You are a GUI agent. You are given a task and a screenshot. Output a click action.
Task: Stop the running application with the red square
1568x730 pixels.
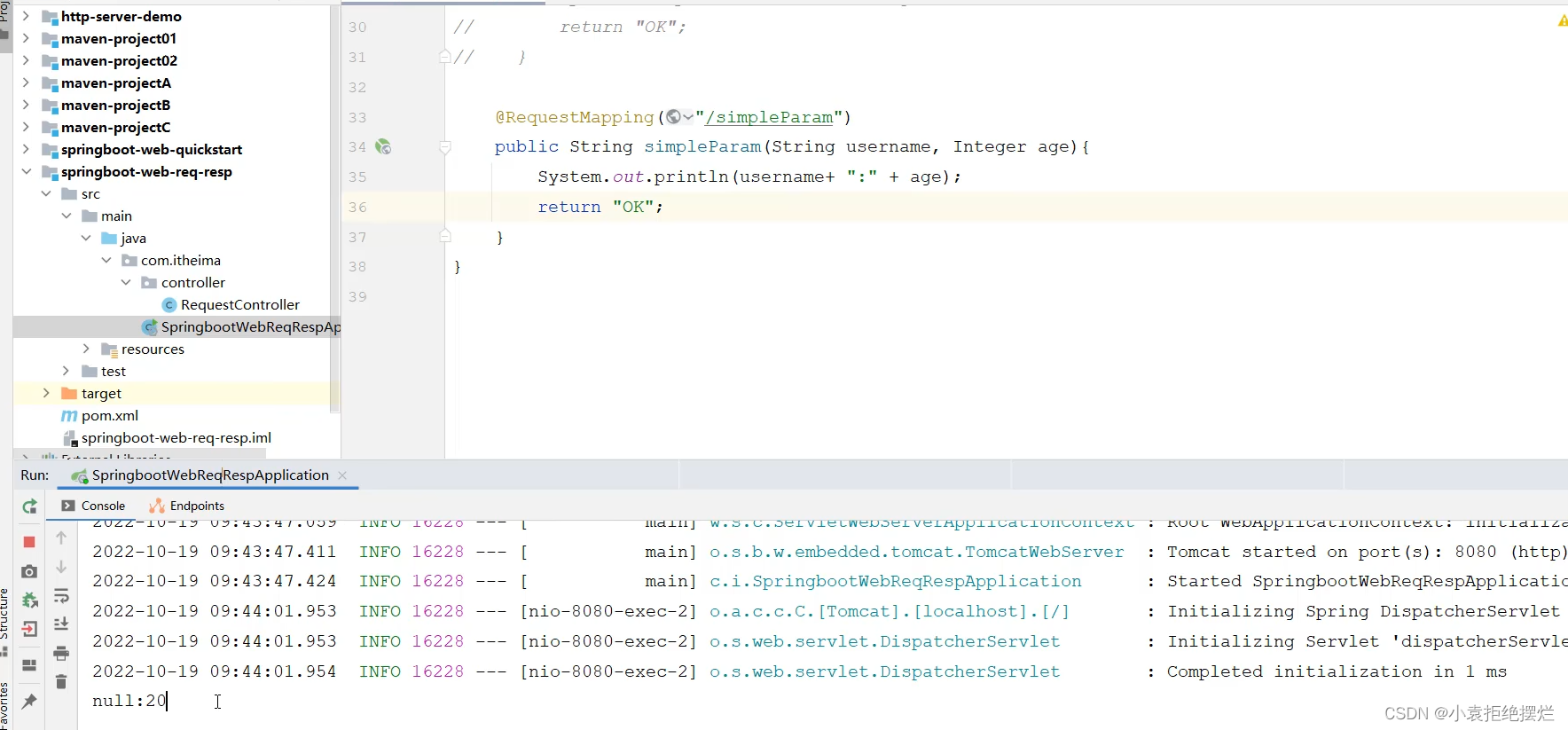click(x=29, y=542)
